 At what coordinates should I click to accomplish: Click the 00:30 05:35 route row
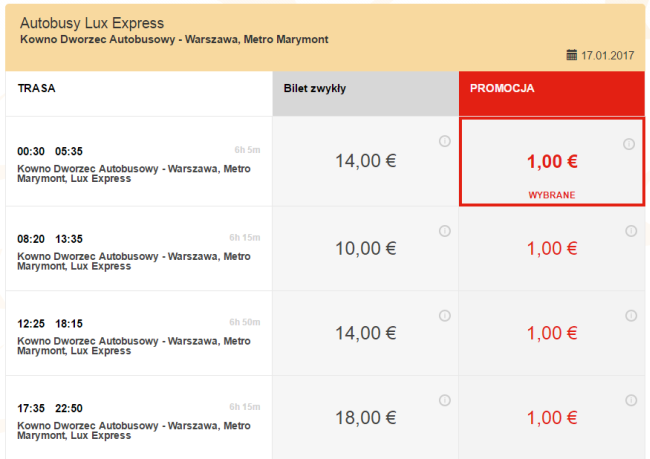coord(138,161)
